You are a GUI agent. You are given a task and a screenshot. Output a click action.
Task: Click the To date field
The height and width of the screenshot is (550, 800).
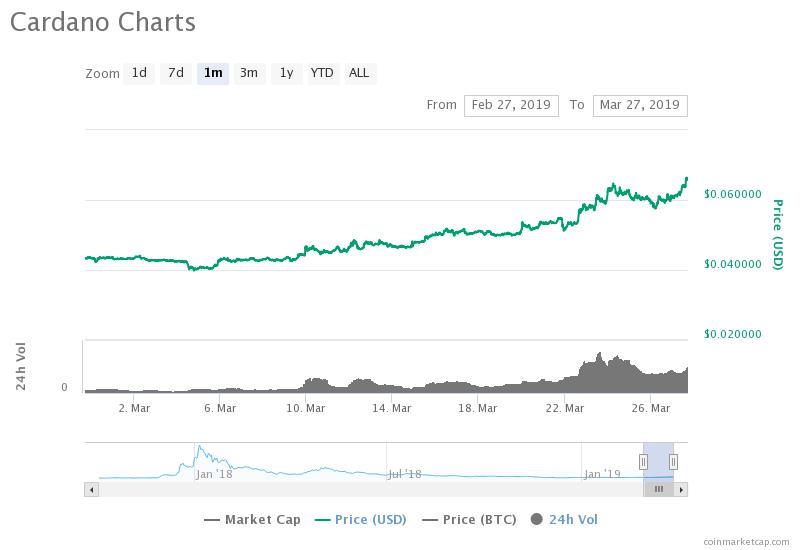pyautogui.click(x=640, y=105)
